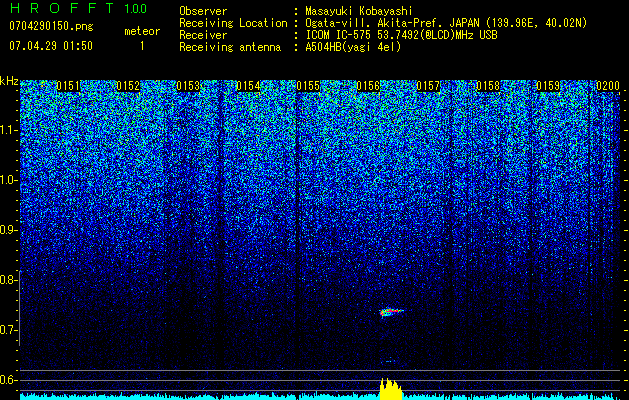
Task: Select the 0.9 kHz frequency axis label
Action: tap(8, 230)
